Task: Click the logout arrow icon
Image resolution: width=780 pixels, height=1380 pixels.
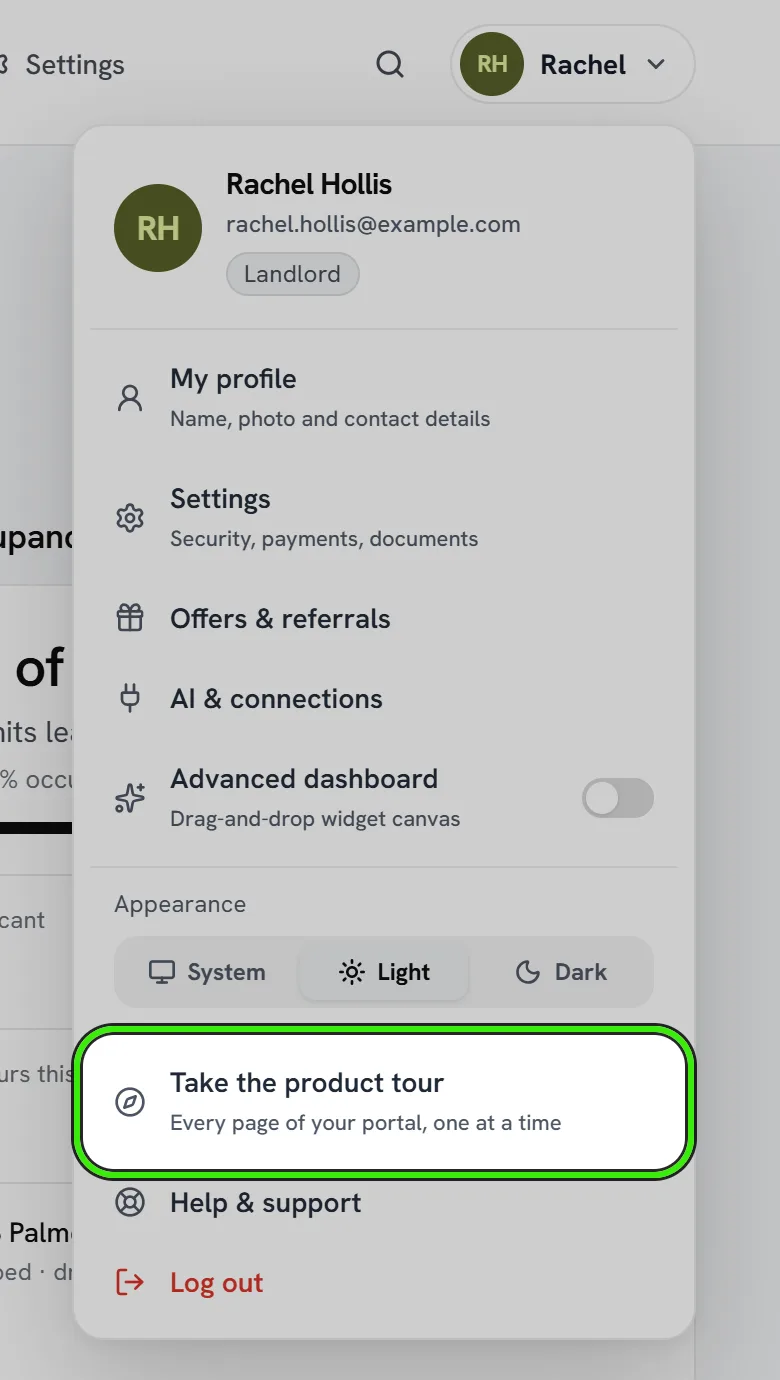Action: 130,1282
